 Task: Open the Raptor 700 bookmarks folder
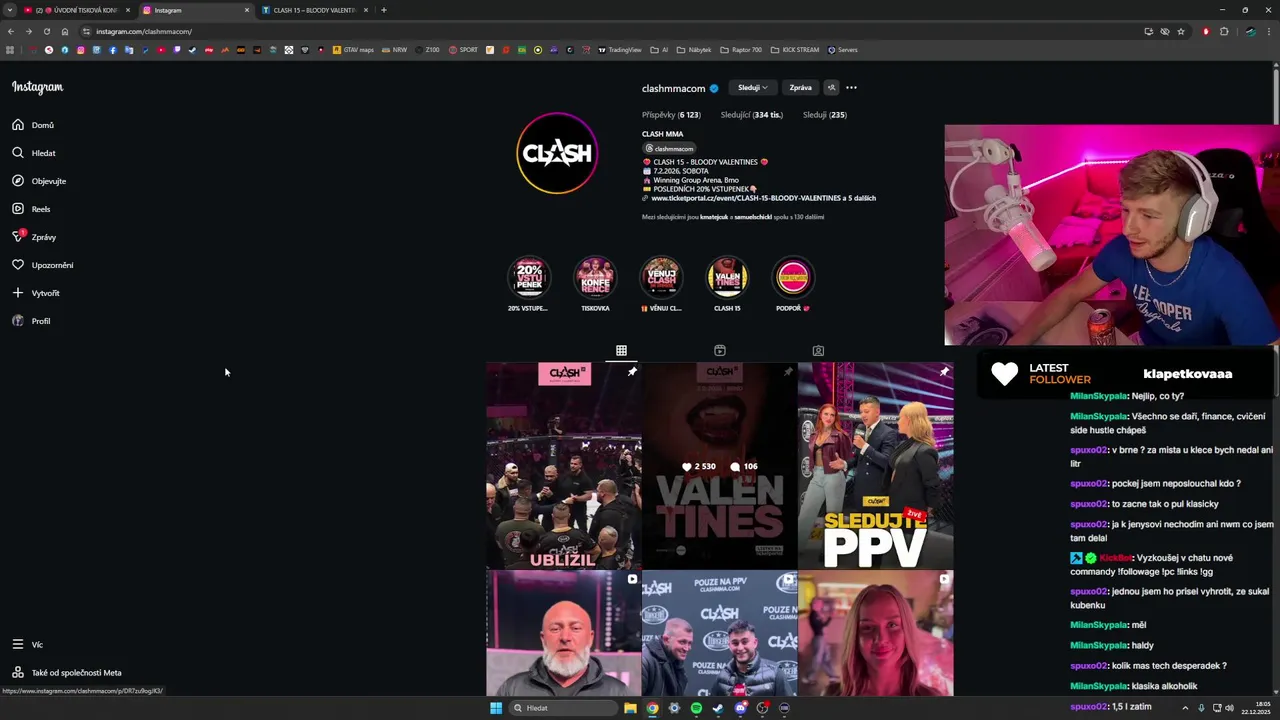click(x=740, y=50)
